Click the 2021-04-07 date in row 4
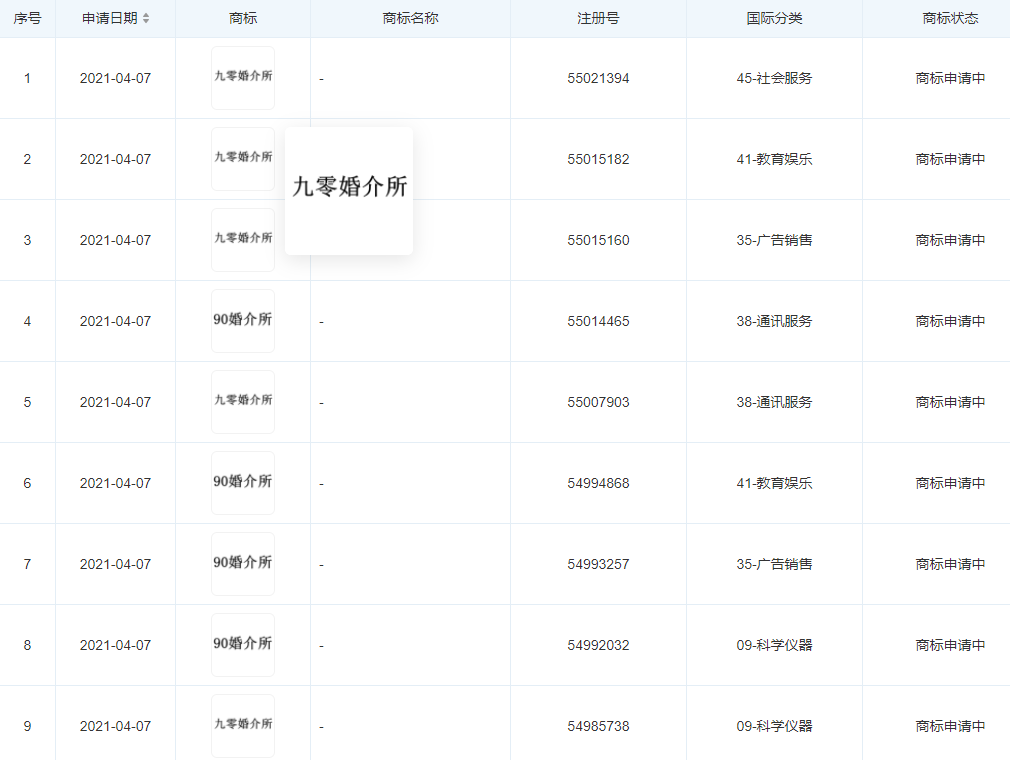 pos(115,321)
